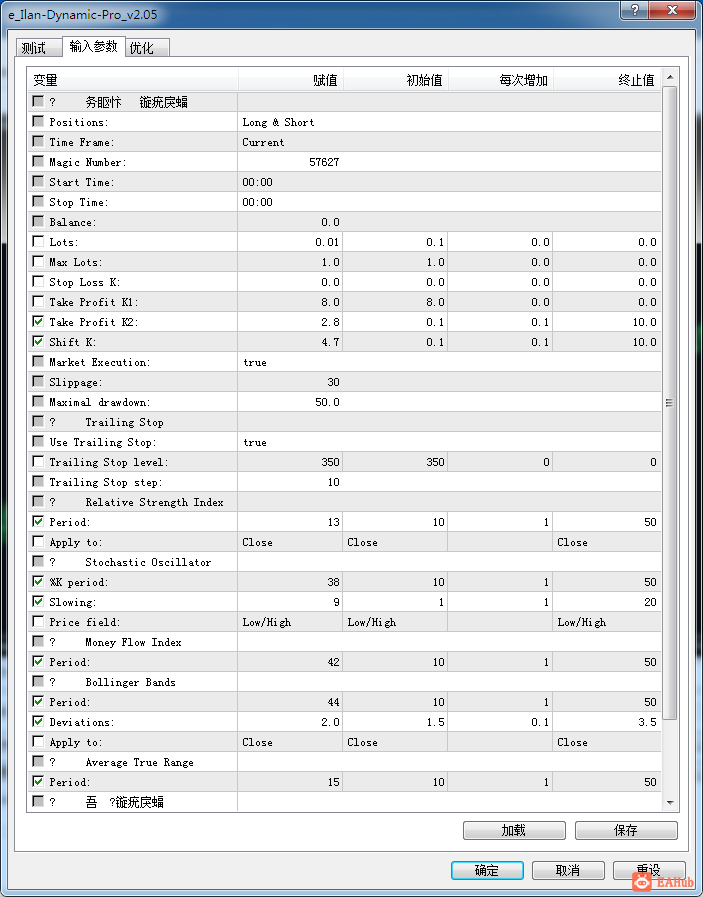Viewport: 703px width, 897px height.
Task: Click the scrollbar down arrow
Action: (670, 803)
